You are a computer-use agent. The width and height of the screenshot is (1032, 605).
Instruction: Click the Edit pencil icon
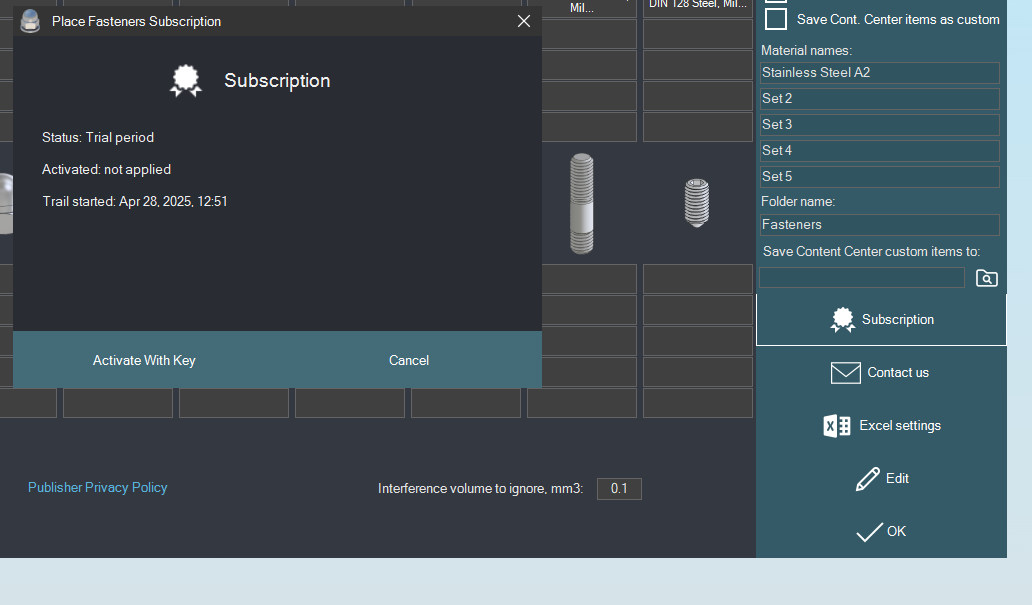pyautogui.click(x=868, y=479)
